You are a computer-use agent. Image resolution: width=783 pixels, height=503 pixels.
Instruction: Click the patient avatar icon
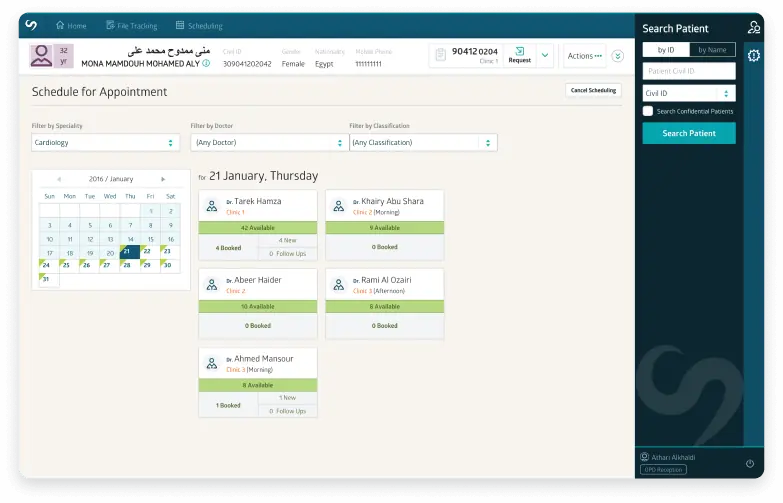pyautogui.click(x=41, y=55)
